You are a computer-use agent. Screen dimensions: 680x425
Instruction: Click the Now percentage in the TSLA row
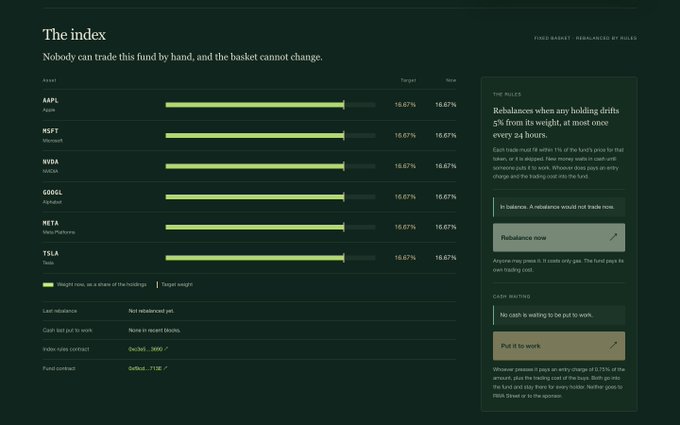pos(445,258)
